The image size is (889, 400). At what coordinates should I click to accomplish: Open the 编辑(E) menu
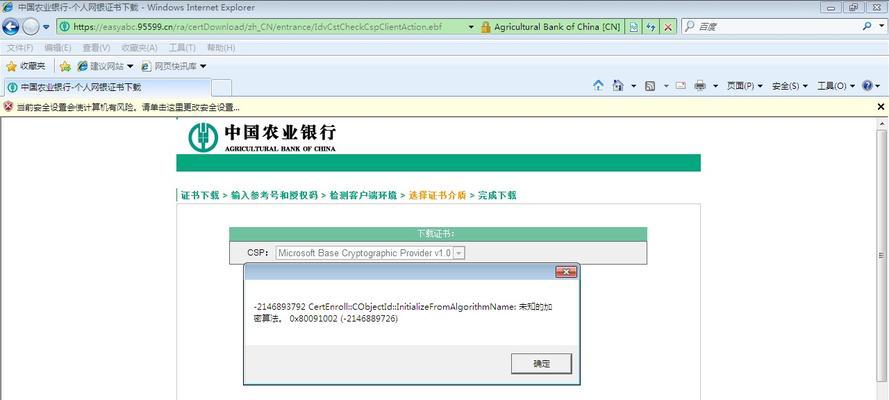click(x=58, y=48)
